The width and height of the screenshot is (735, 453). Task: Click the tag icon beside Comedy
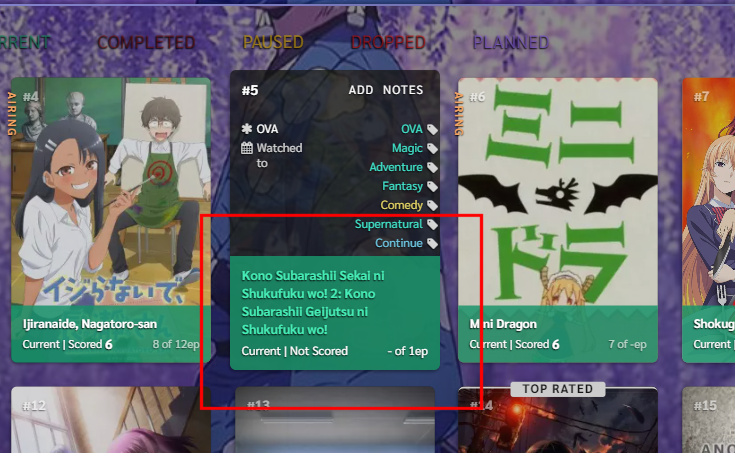click(x=432, y=205)
